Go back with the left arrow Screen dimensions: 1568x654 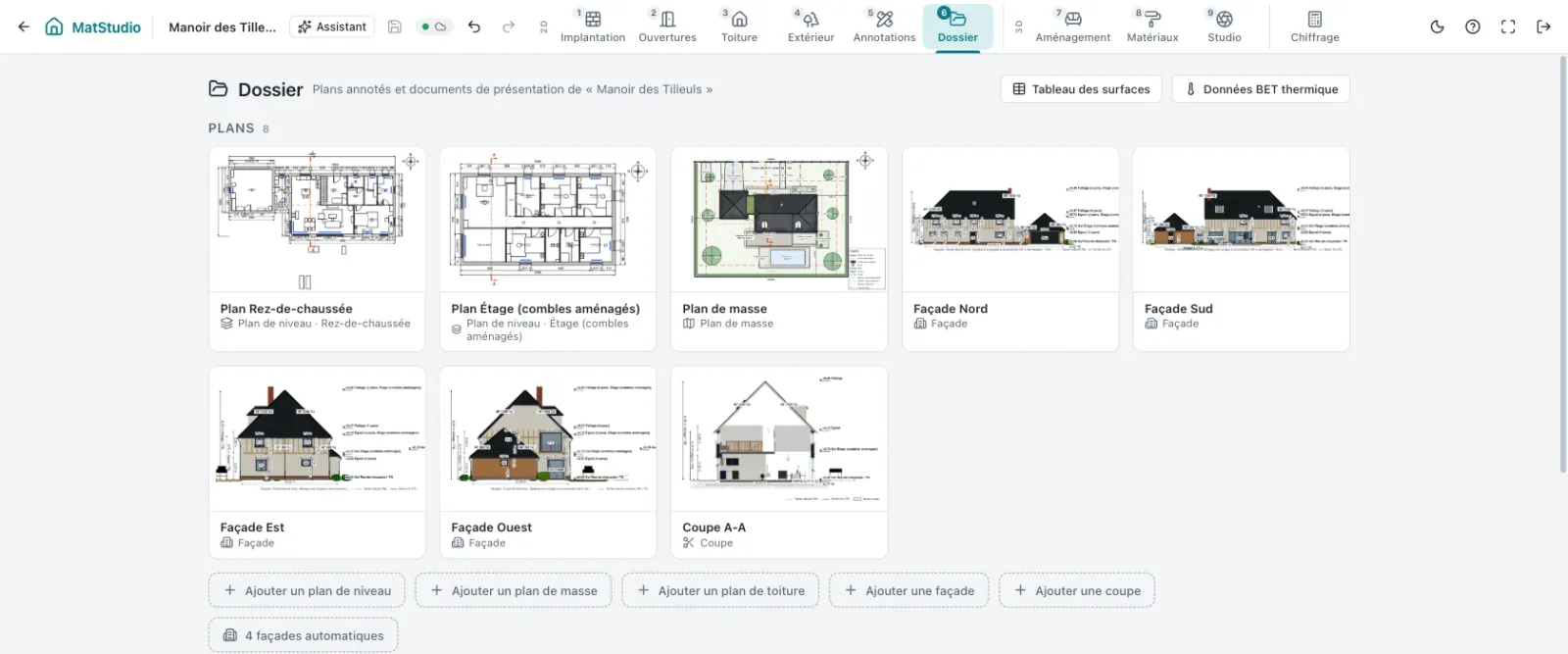coord(24,26)
